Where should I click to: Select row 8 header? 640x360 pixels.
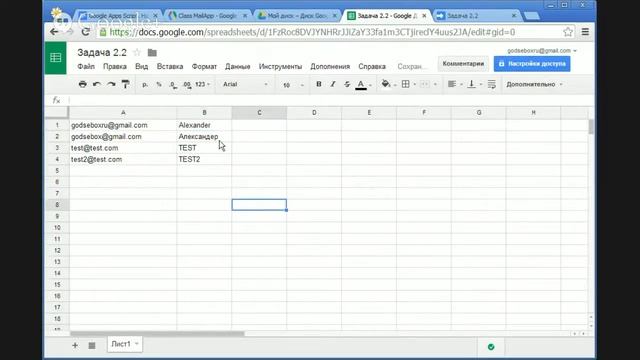coord(57,204)
